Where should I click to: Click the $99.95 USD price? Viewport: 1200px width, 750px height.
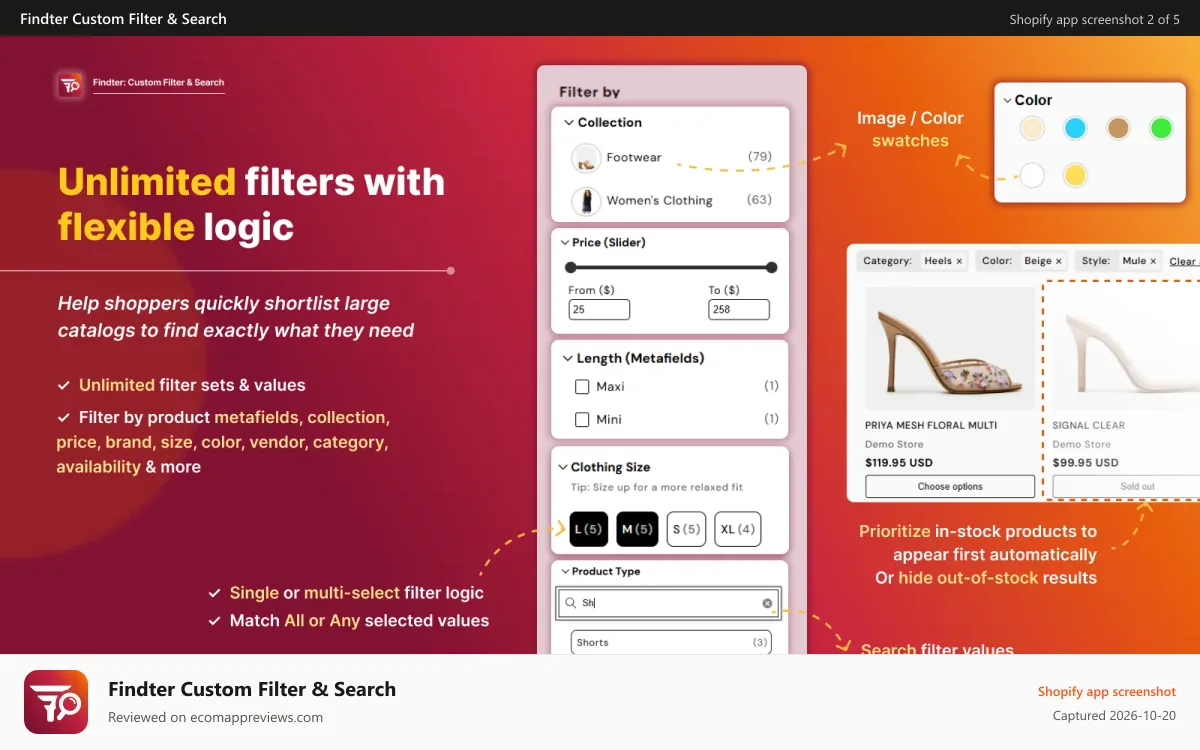[1085, 463]
